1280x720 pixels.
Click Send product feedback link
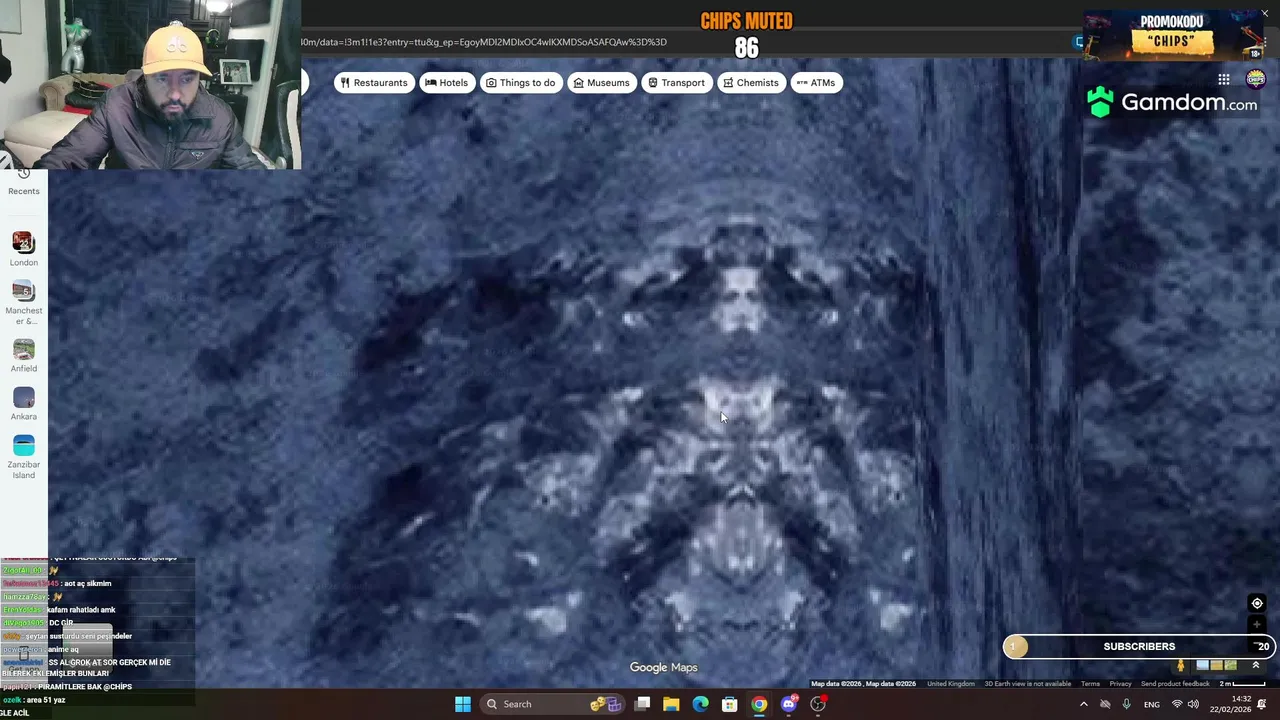1175,684
